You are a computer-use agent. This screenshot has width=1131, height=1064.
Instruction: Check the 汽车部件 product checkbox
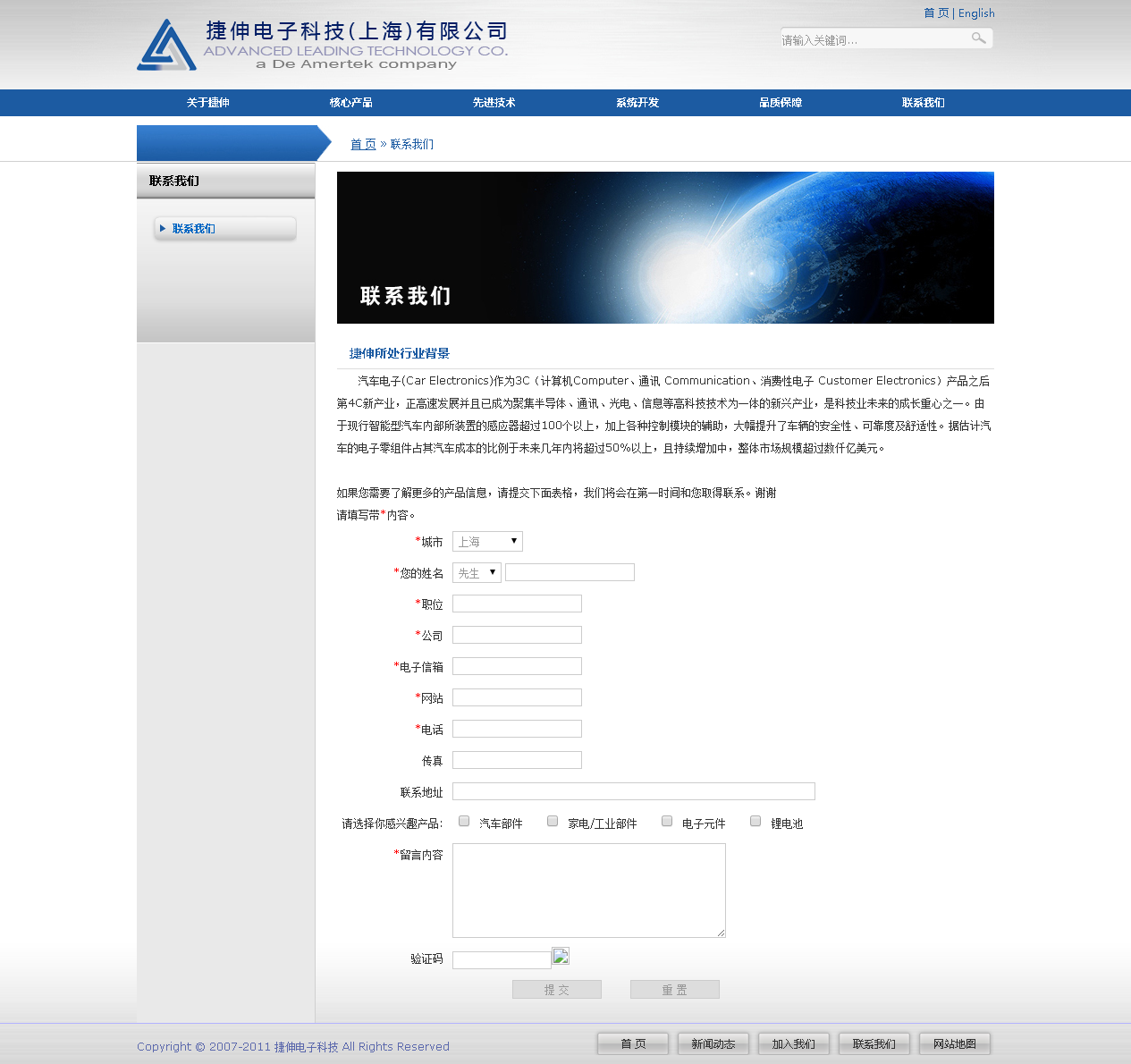(x=464, y=822)
